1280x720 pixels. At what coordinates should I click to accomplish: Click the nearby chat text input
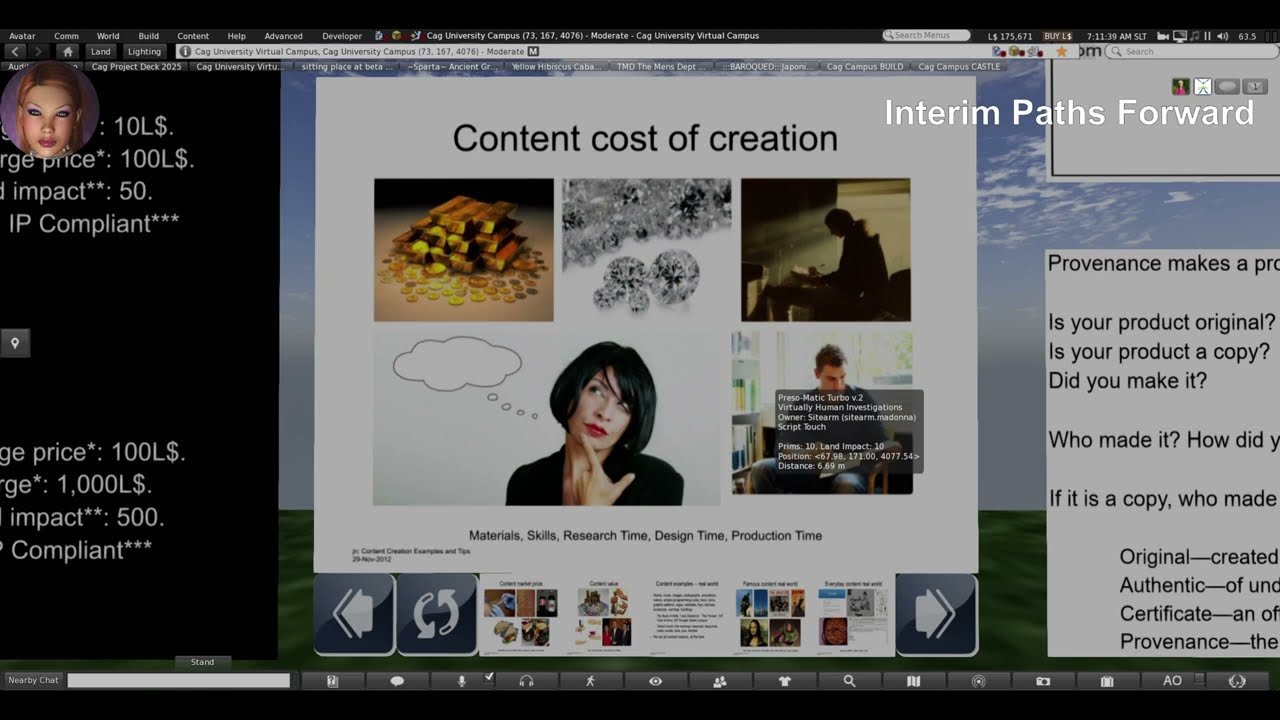click(178, 680)
